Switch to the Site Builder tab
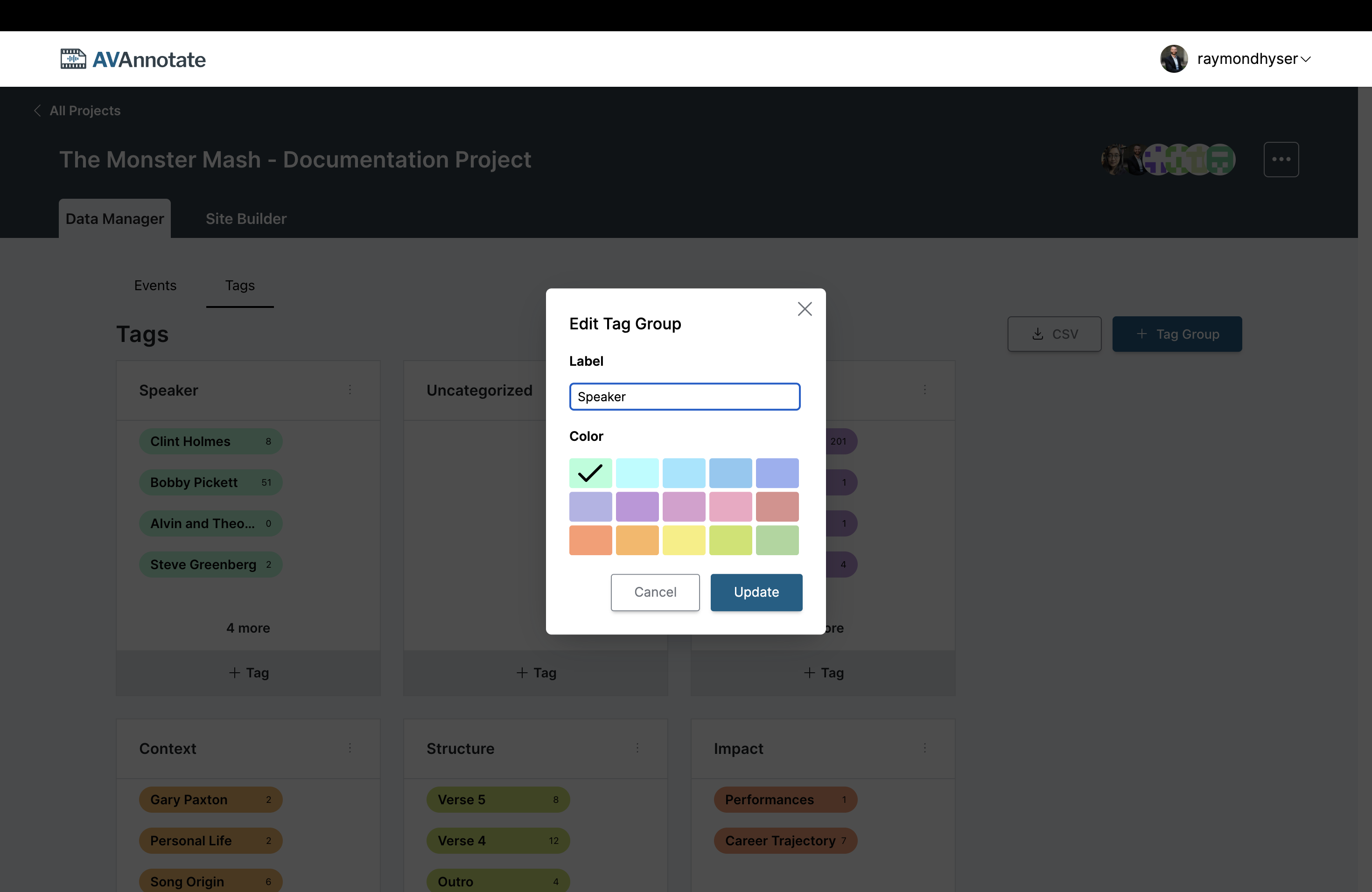1372x892 pixels. (x=246, y=219)
